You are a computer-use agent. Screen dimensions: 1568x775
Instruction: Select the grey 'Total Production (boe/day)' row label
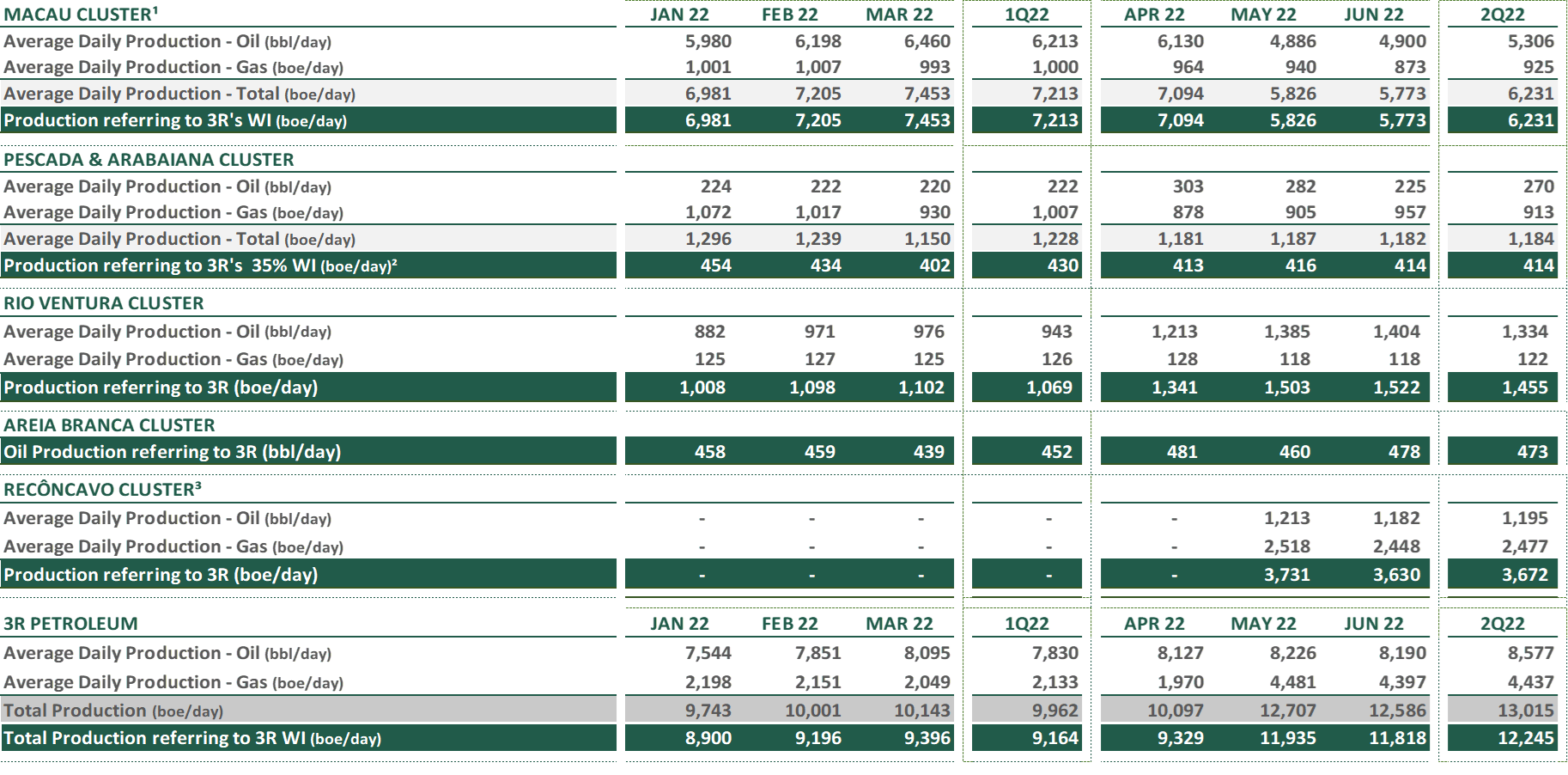pos(113,711)
